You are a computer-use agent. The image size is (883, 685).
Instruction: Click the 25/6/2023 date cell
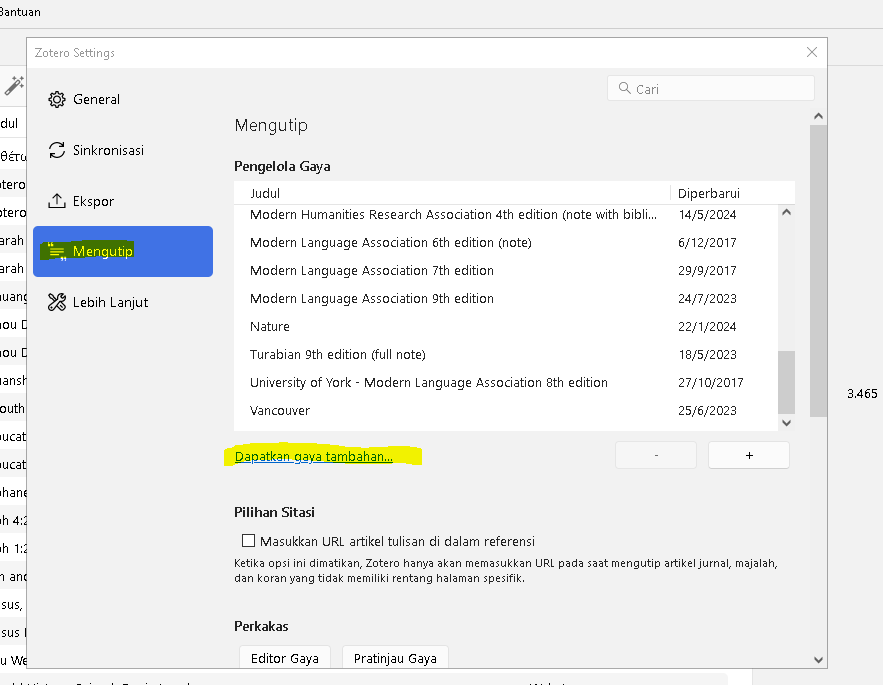(x=707, y=411)
